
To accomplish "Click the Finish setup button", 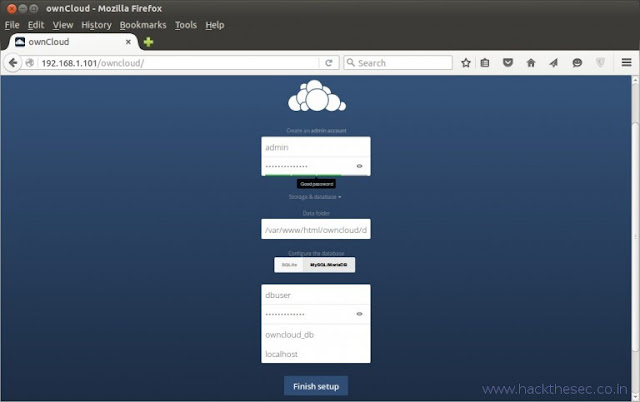I will (x=316, y=386).
